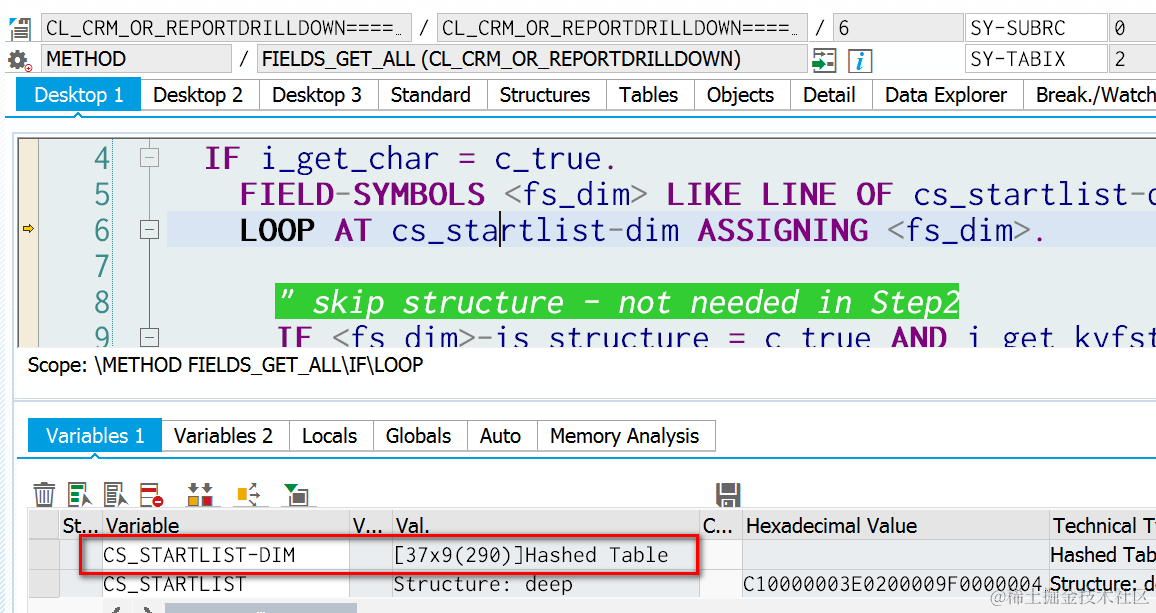The width and height of the screenshot is (1156, 613).
Task: Switch to the Desktop 3 tab
Action: coord(317,95)
